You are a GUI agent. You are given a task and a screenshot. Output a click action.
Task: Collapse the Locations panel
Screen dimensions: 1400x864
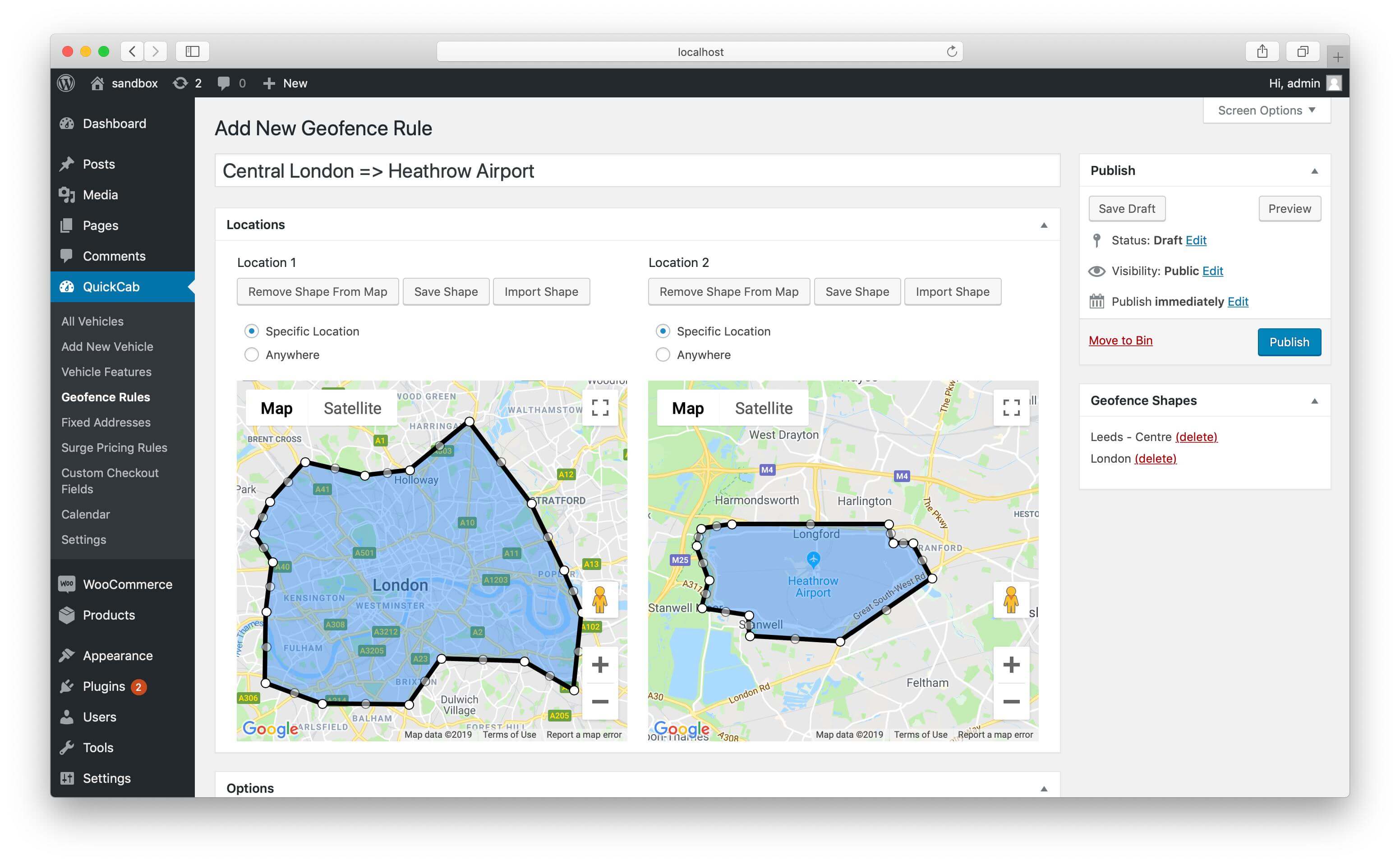1044,224
